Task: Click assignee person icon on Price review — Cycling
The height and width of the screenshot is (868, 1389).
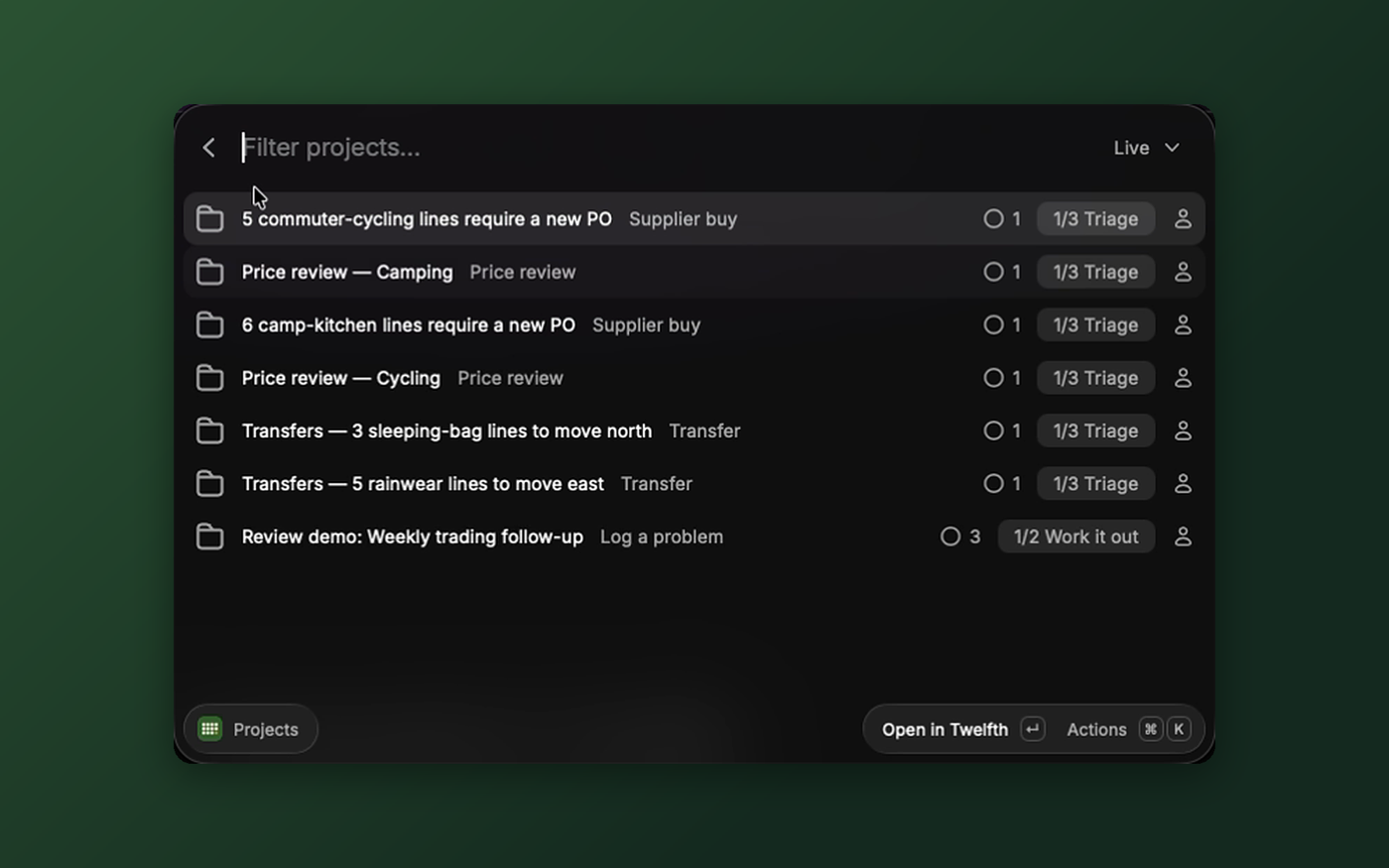Action: (x=1183, y=378)
